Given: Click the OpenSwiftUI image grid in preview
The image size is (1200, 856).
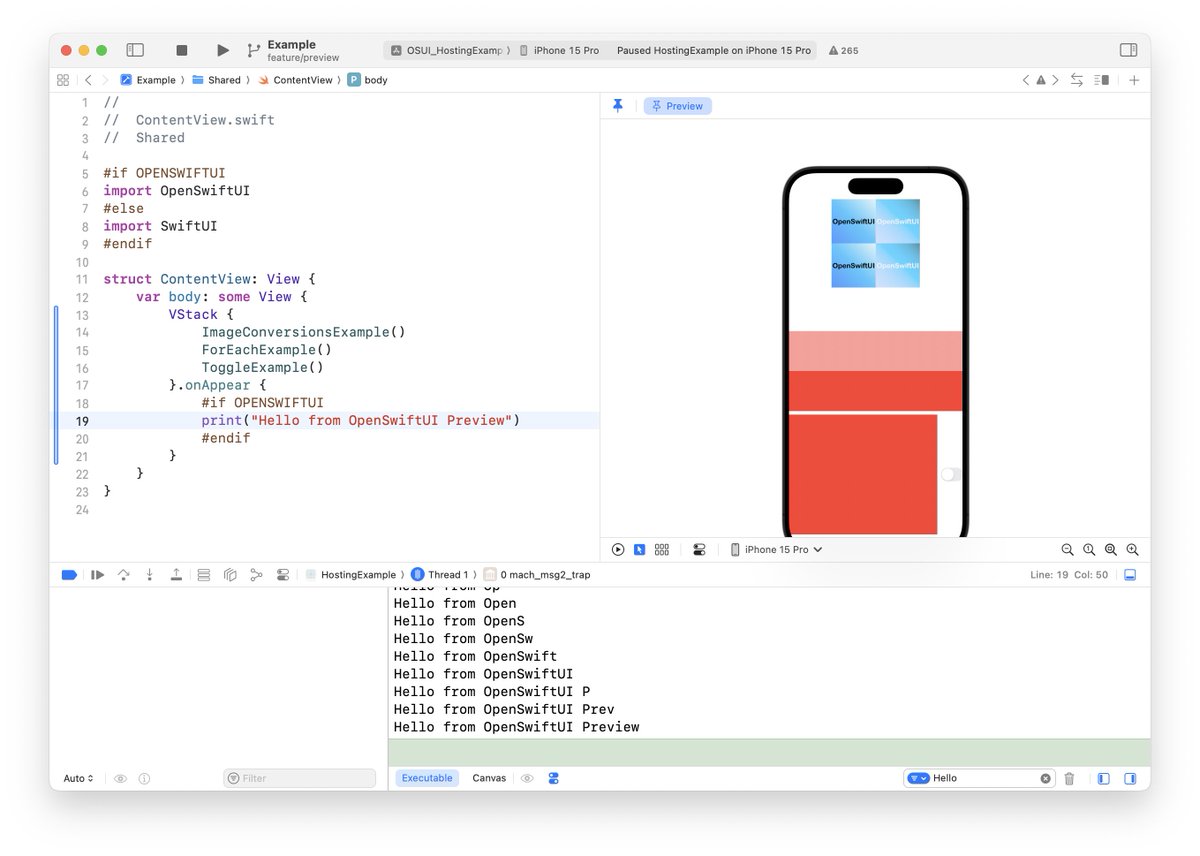Looking at the screenshot, I should pos(875,243).
